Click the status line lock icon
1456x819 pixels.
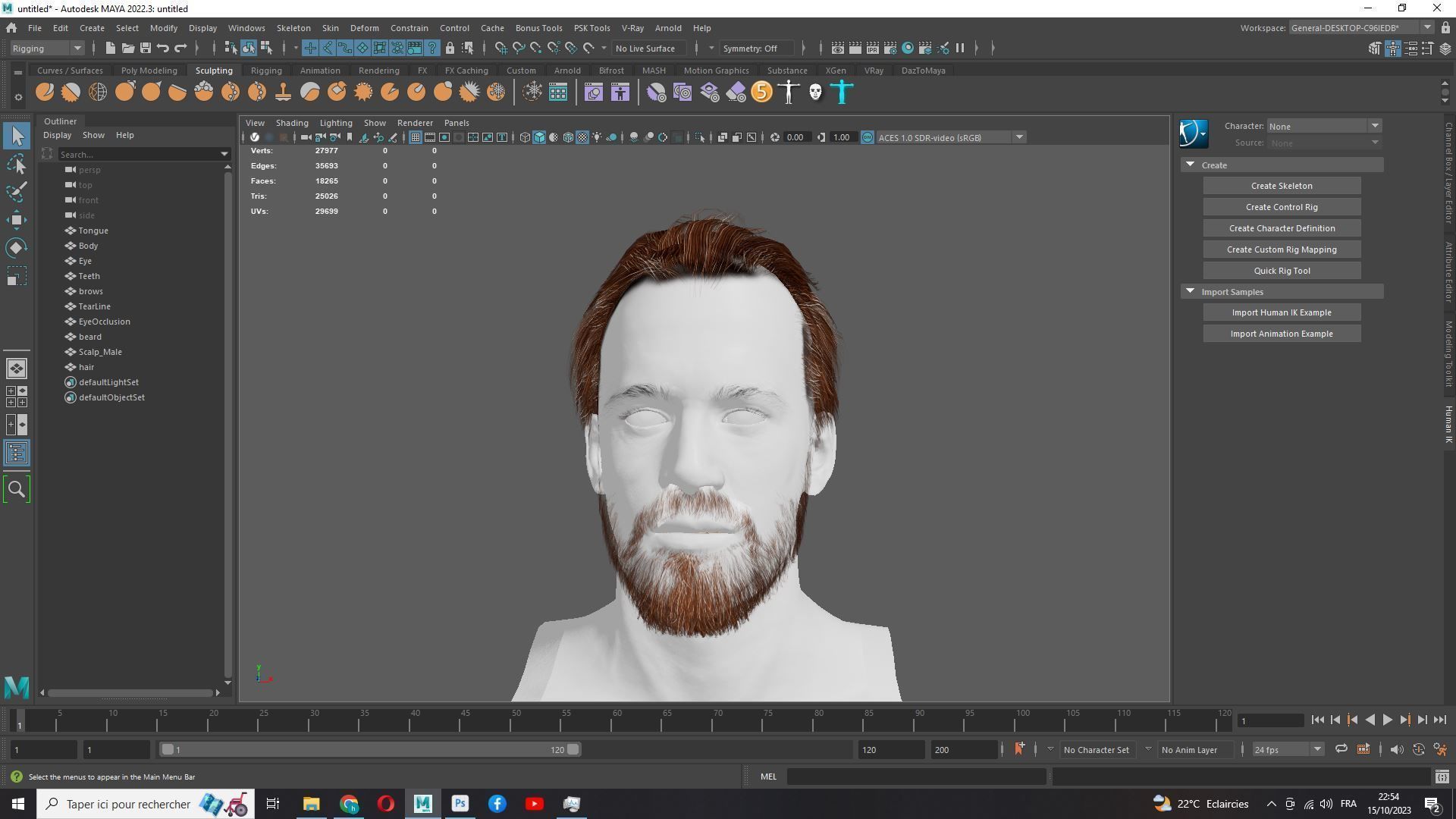(x=450, y=48)
